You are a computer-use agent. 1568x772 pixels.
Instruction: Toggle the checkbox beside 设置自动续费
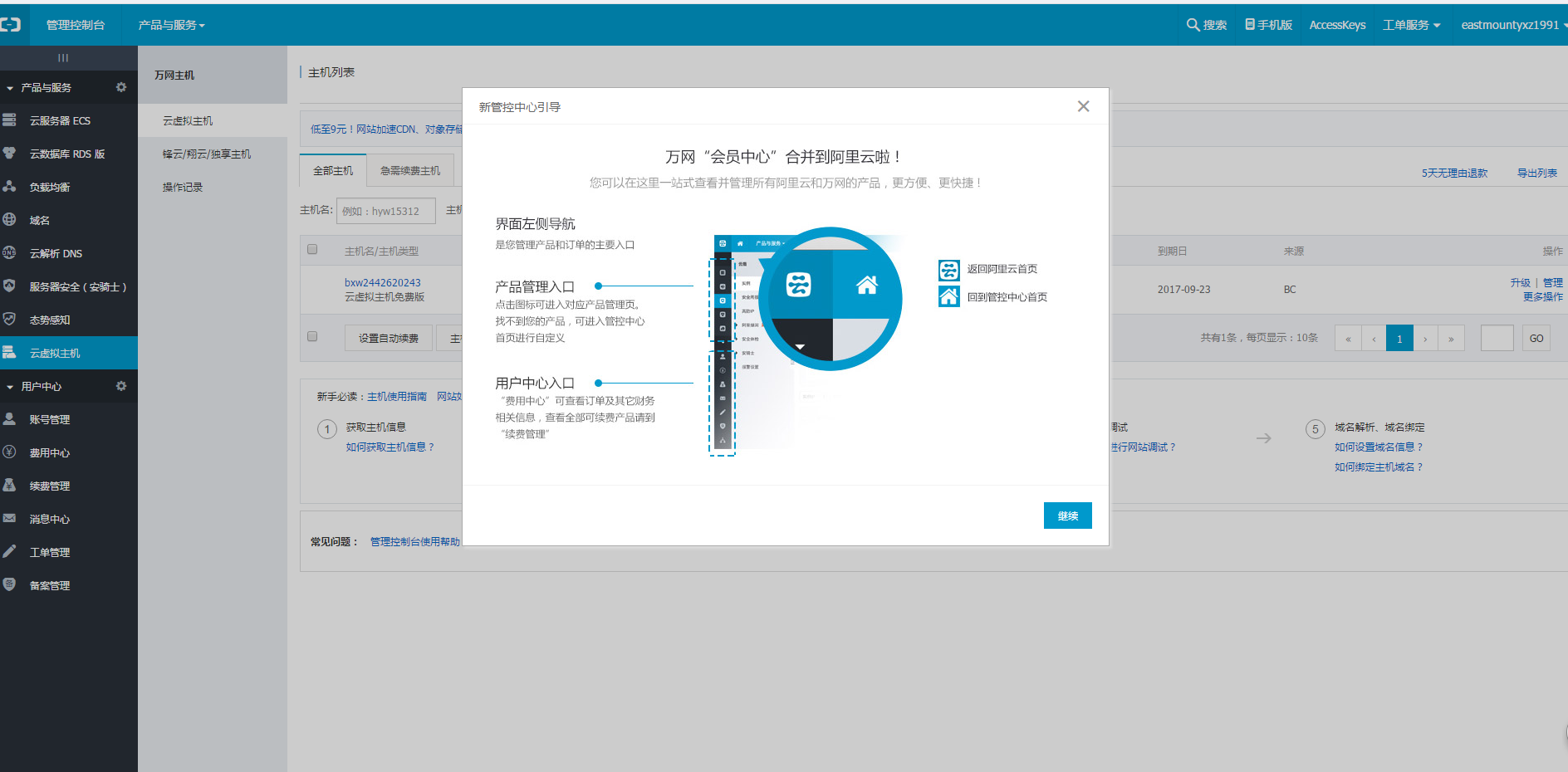(x=312, y=337)
